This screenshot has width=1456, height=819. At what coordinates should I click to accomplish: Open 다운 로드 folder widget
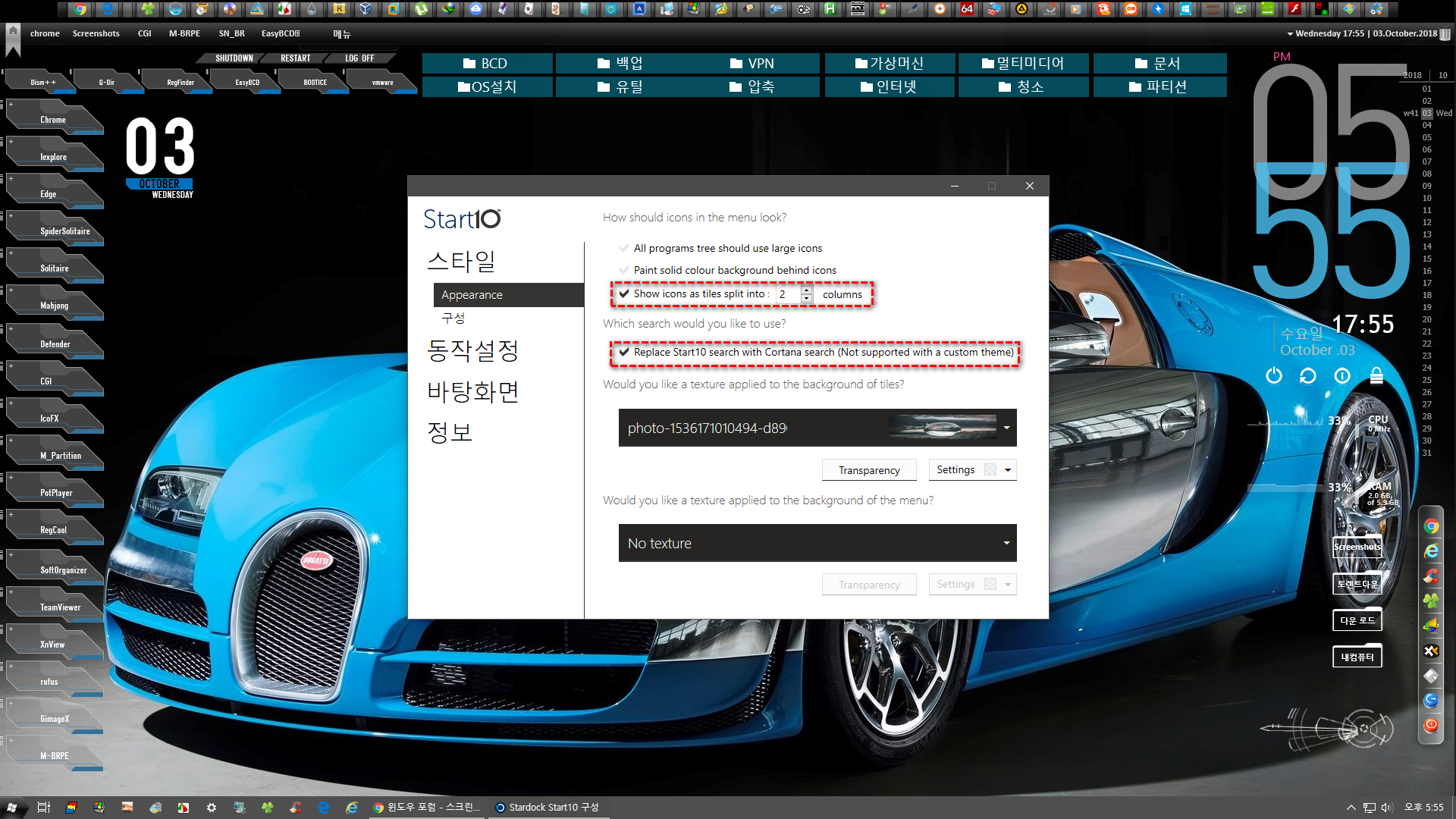tap(1357, 620)
